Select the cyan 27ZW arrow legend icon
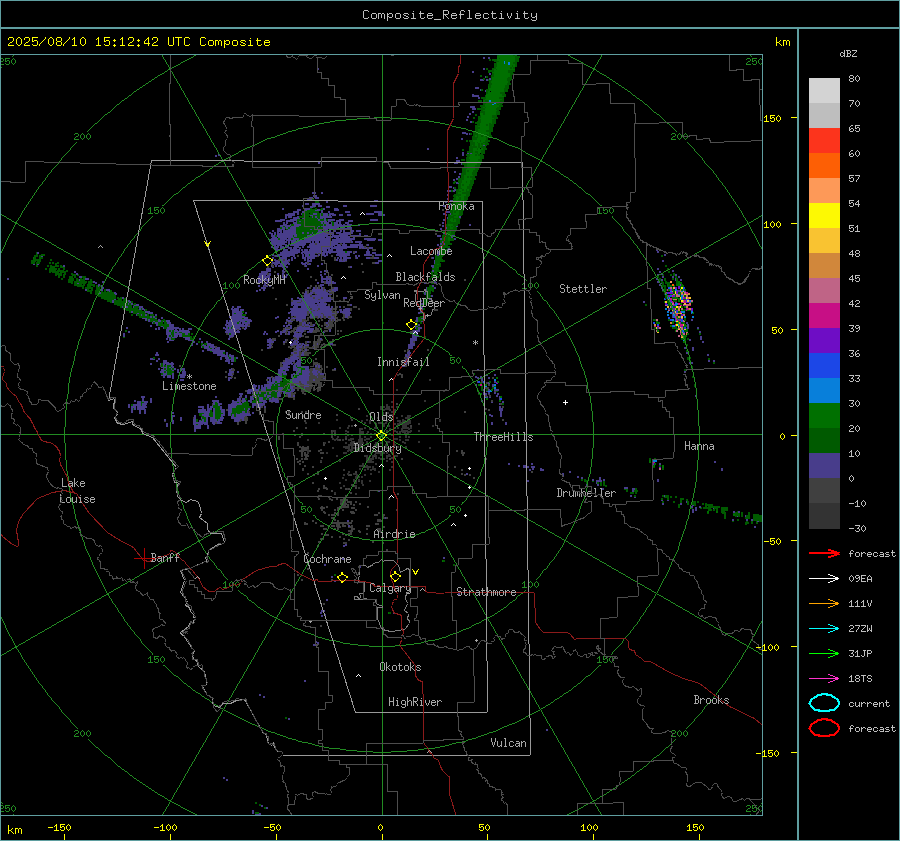 coord(824,629)
